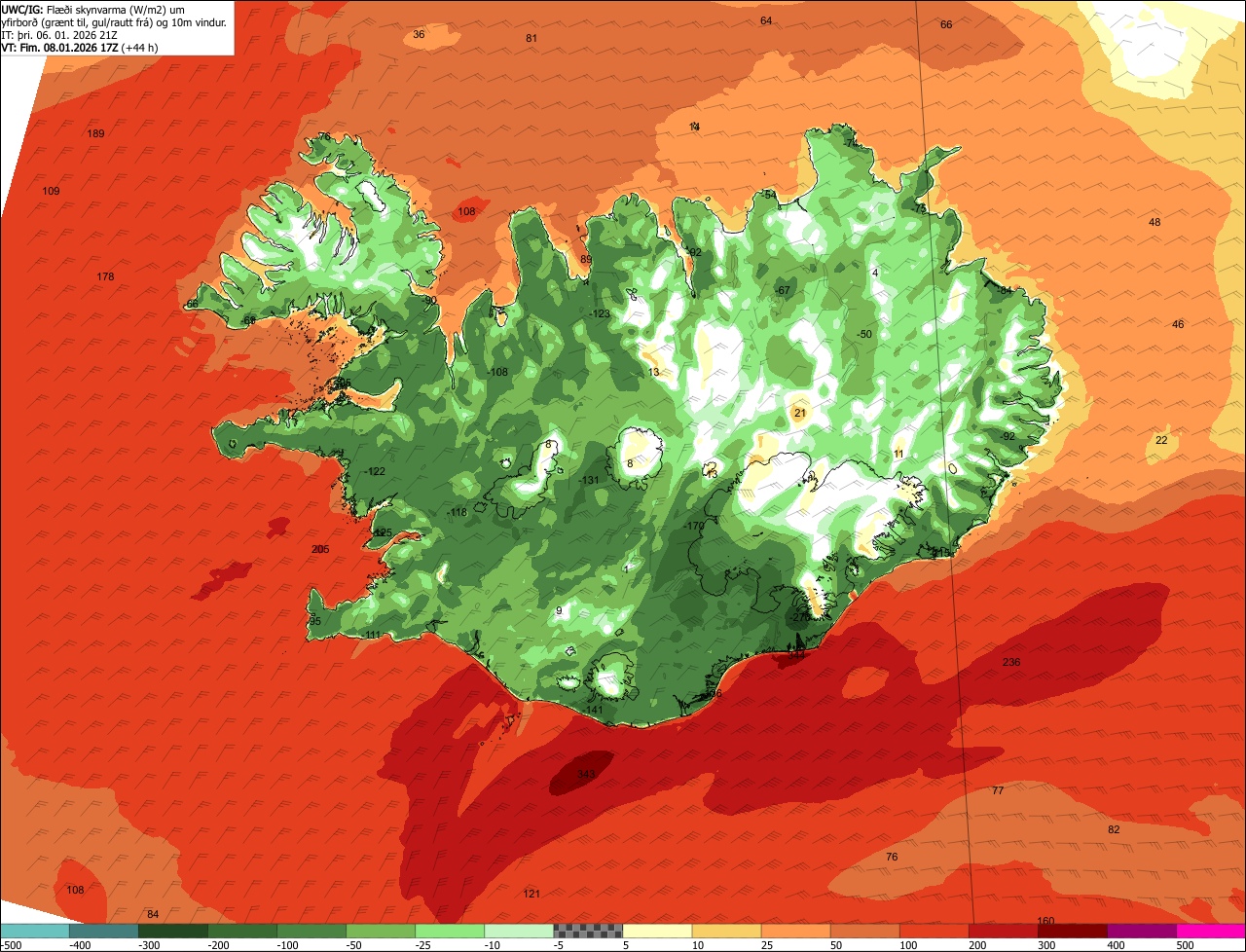
Task: Click the 48 value in the eastern sea
Action: point(1154,222)
